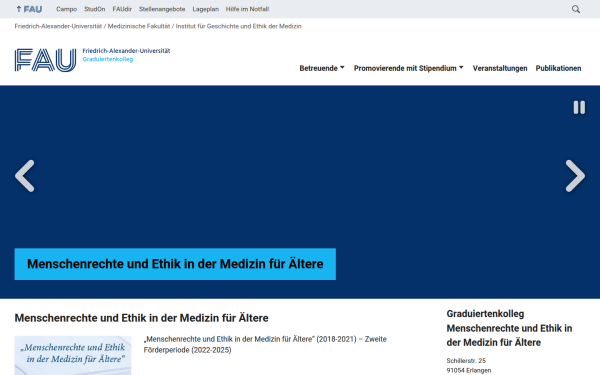
Task: Click the large FAU logo
Action: [45, 60]
